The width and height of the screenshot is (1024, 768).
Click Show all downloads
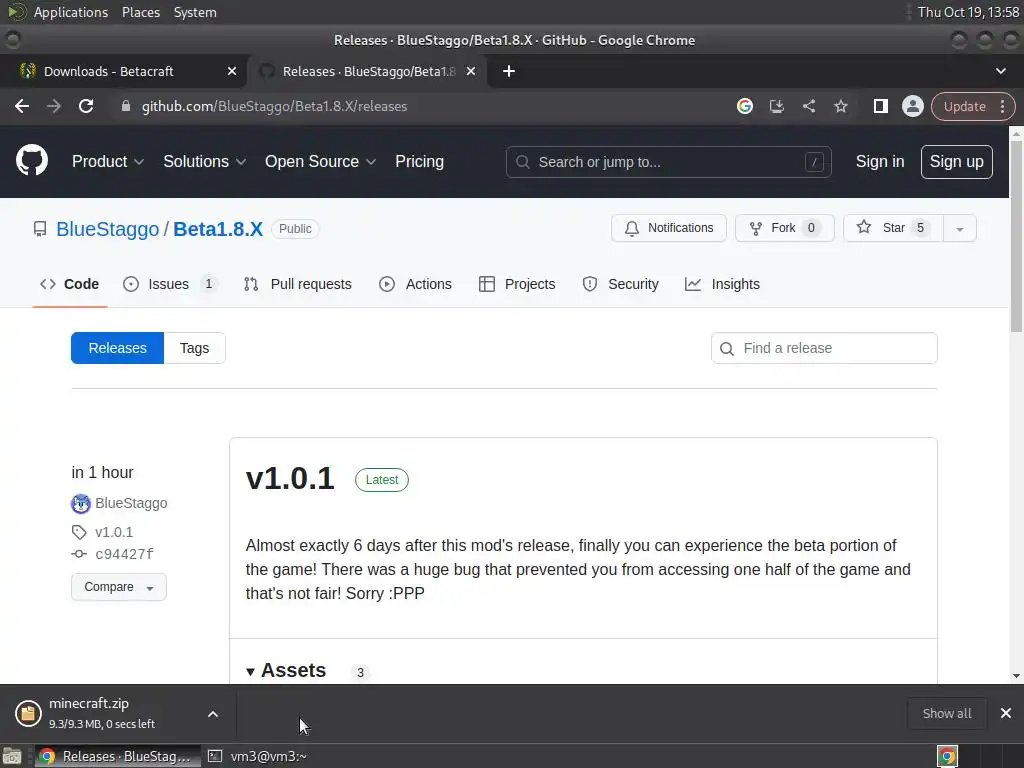(x=947, y=713)
